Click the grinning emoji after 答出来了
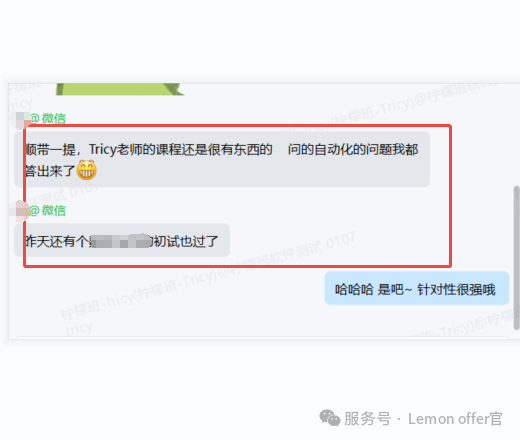 point(87,170)
